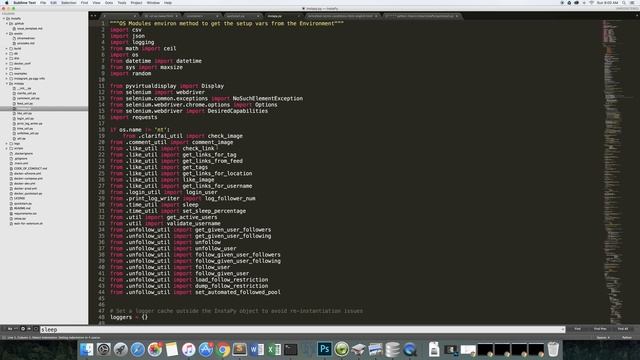
Task: Open unfollow_util.py in sidebar
Action: click(28, 133)
